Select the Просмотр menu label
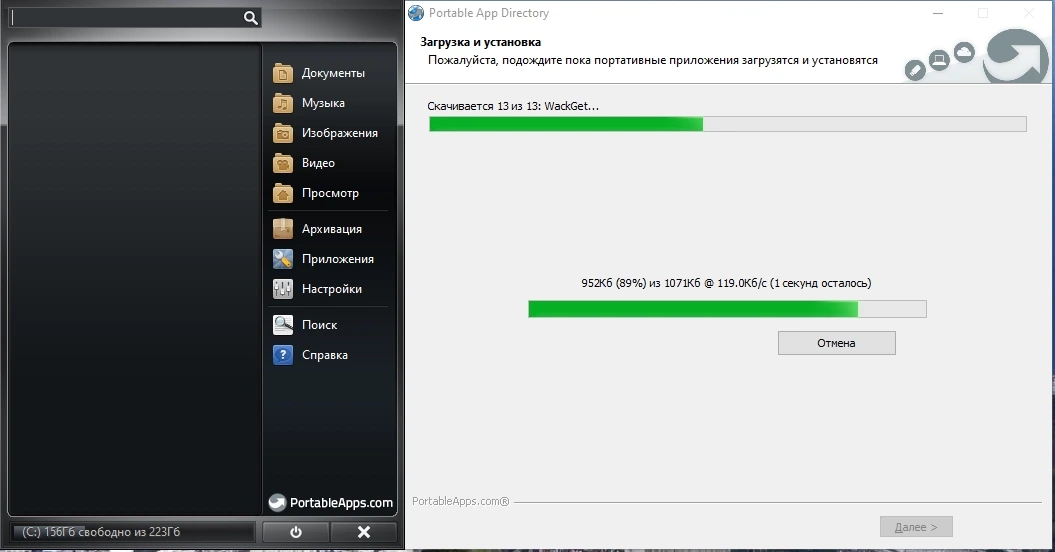This screenshot has height=552, width=1055. [330, 193]
